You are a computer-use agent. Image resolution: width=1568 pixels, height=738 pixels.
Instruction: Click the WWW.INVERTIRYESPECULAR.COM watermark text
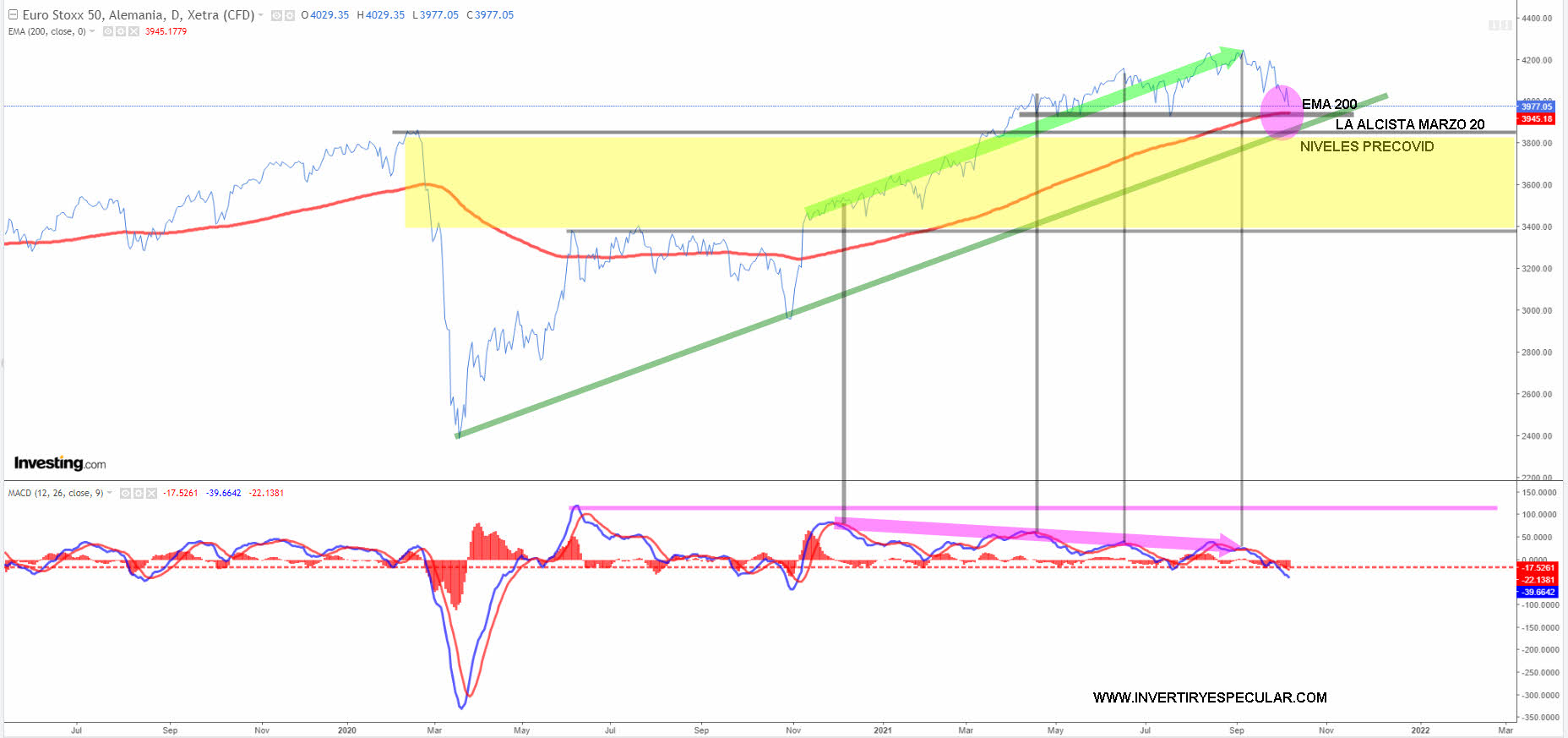click(x=1210, y=697)
